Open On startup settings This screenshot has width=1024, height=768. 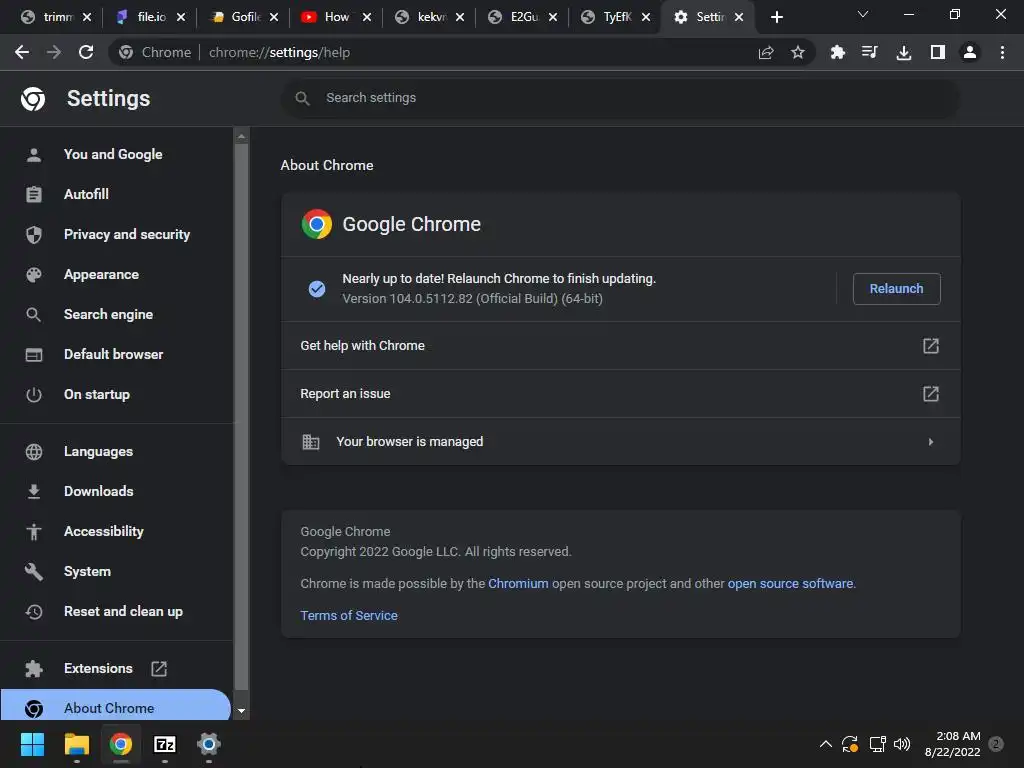coord(97,394)
